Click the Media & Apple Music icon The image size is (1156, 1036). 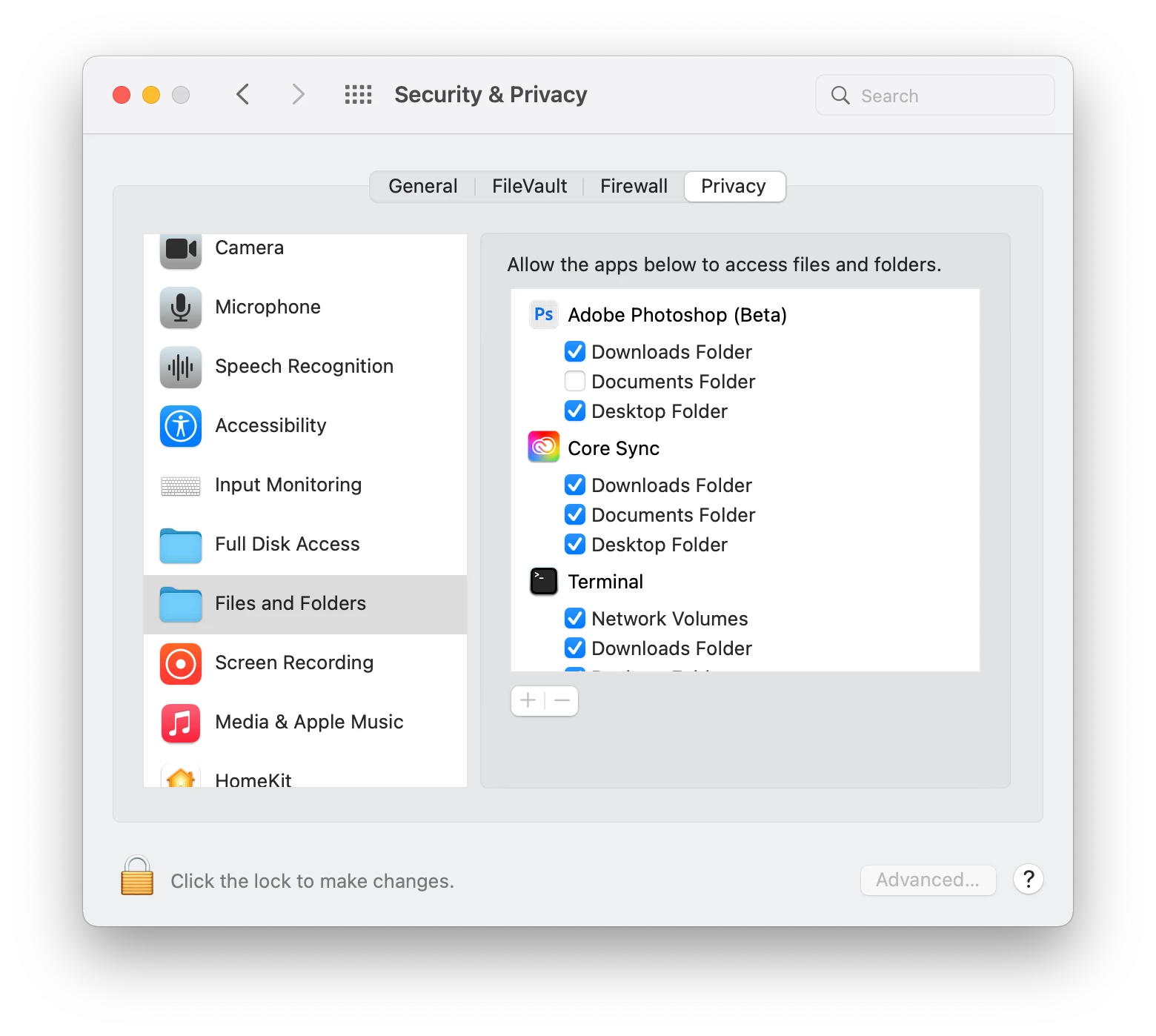181,723
